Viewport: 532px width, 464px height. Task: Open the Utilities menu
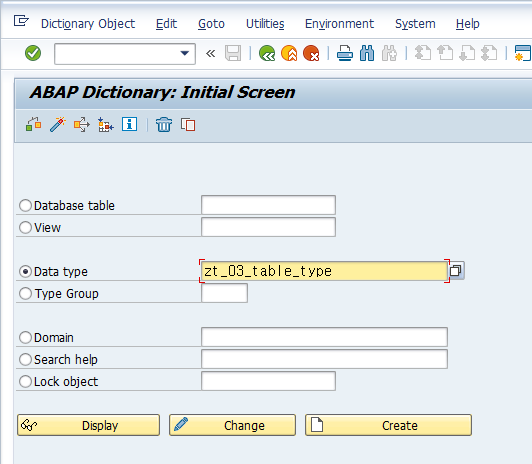click(x=265, y=24)
